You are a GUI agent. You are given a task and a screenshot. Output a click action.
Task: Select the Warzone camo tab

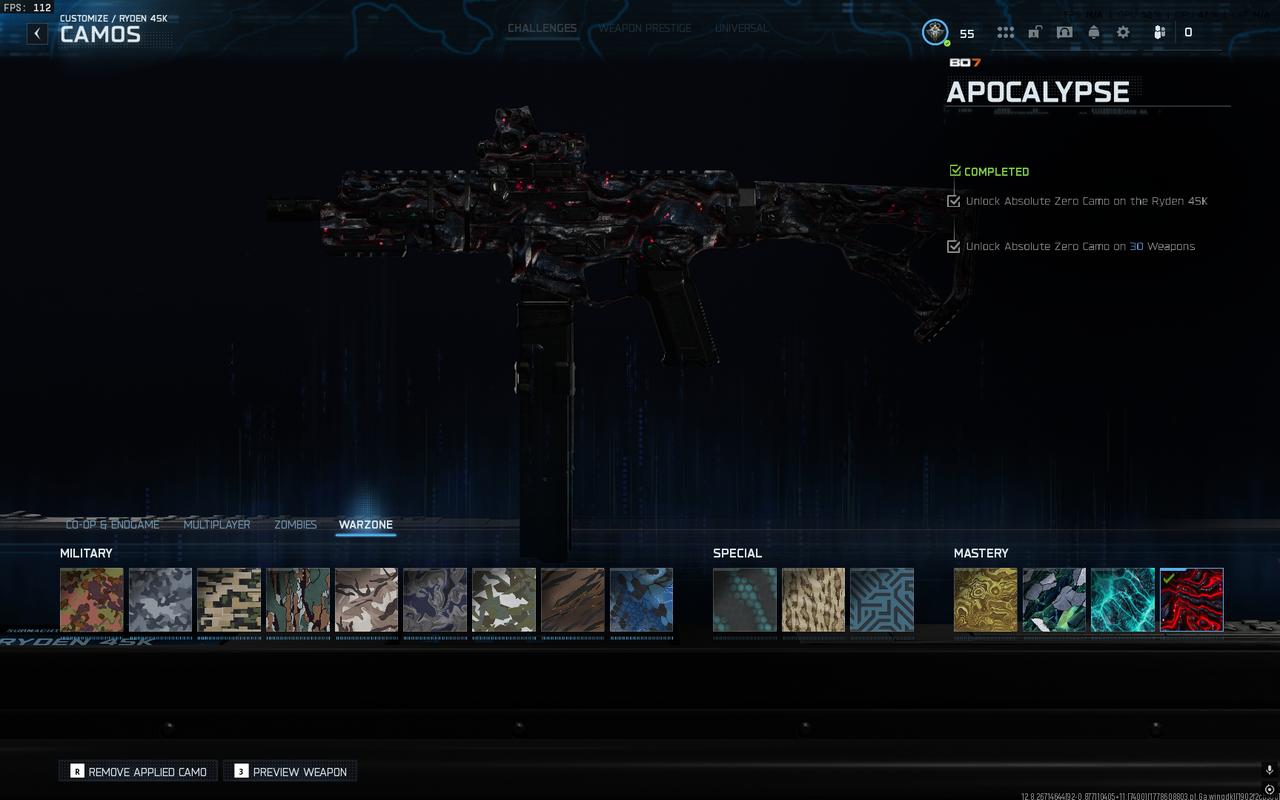tap(365, 525)
